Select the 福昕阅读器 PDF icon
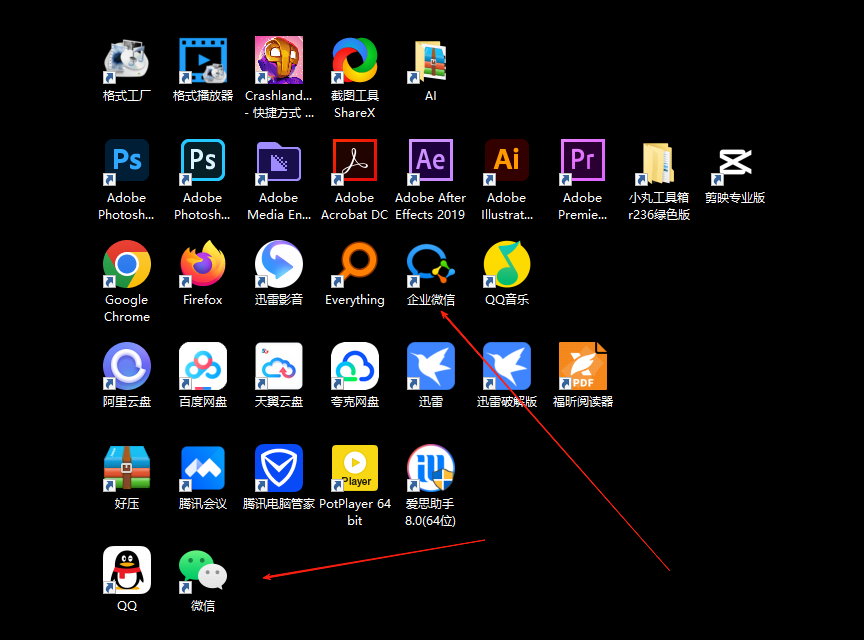This screenshot has width=864, height=640. pyautogui.click(x=583, y=366)
